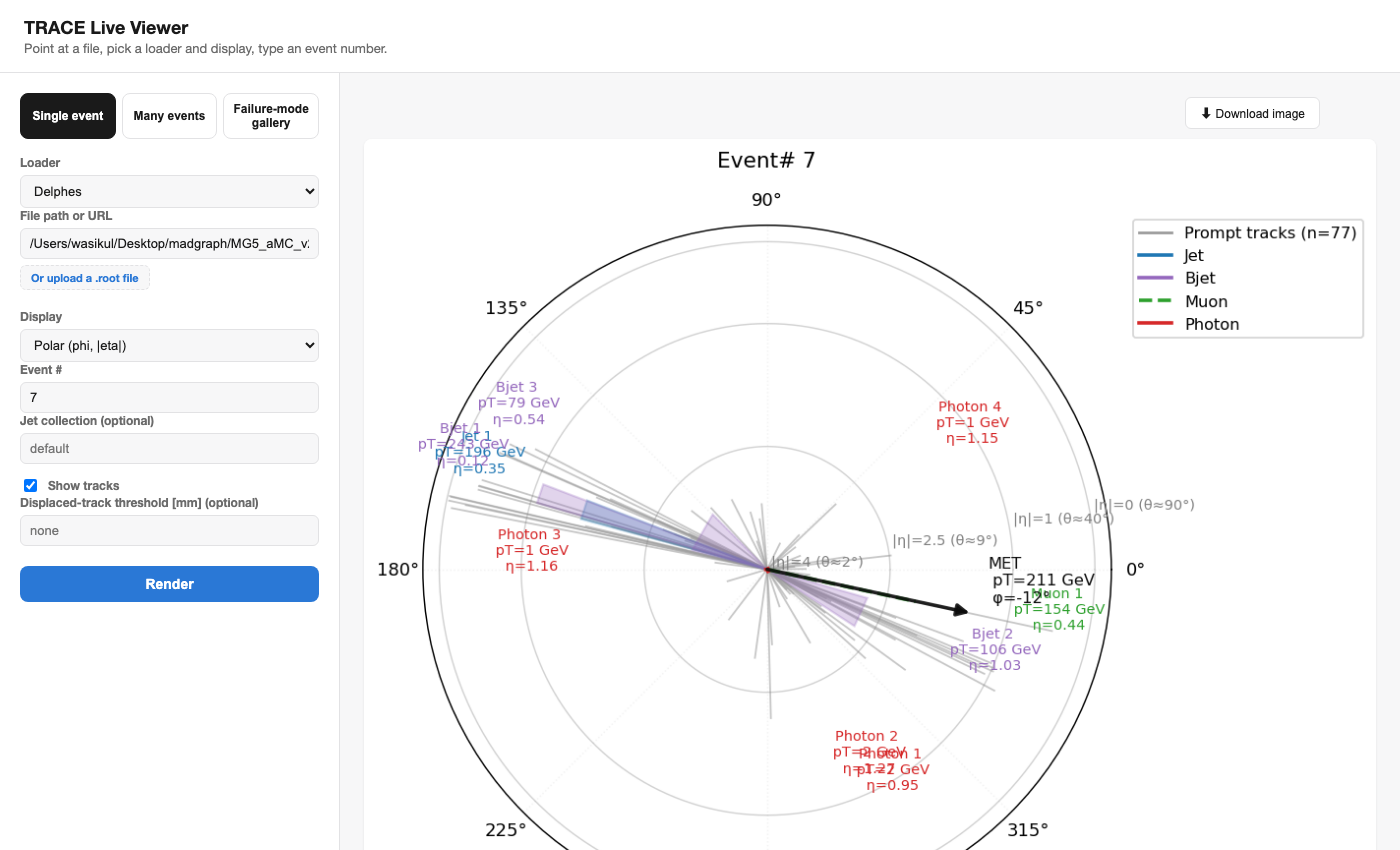Image resolution: width=1400 pixels, height=850 pixels.
Task: Click the Displaced-track threshold field
Action: pos(169,531)
